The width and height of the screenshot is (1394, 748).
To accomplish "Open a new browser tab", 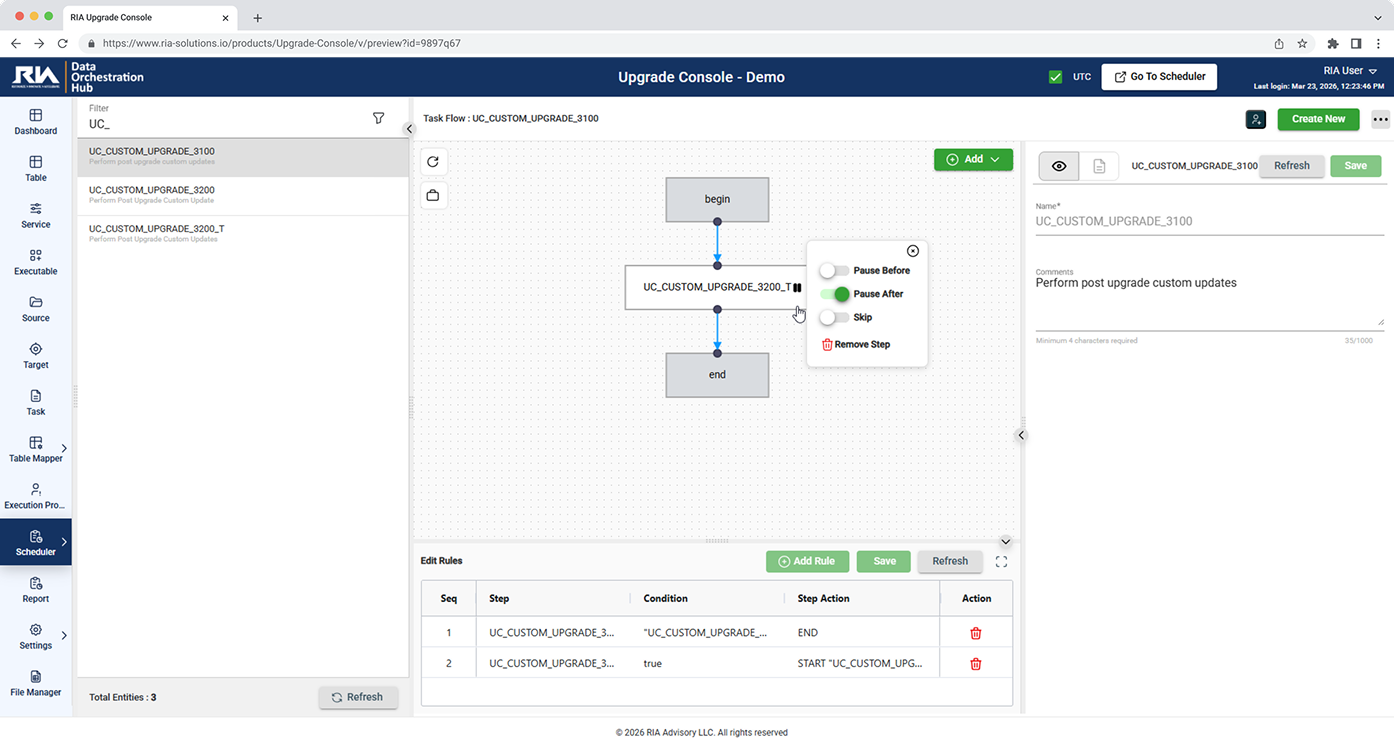I will tap(257, 18).
